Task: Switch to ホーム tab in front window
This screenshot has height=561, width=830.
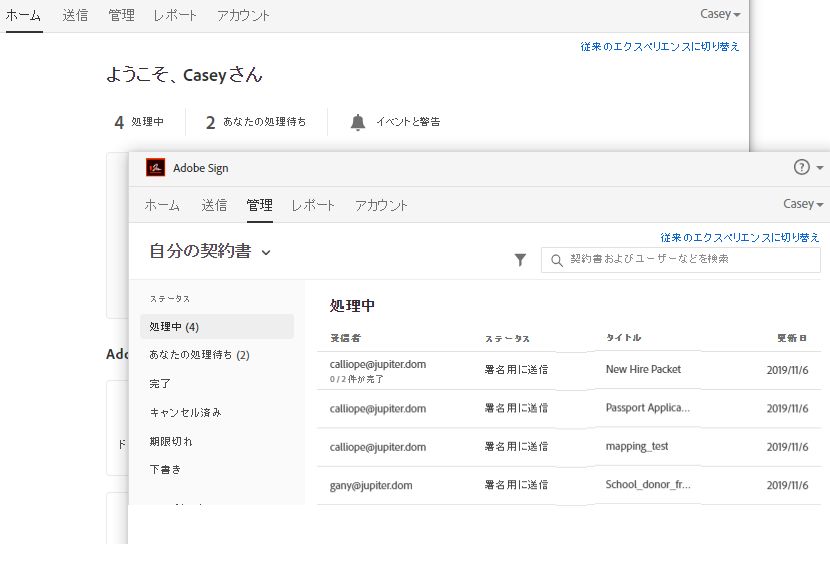Action: [162, 205]
